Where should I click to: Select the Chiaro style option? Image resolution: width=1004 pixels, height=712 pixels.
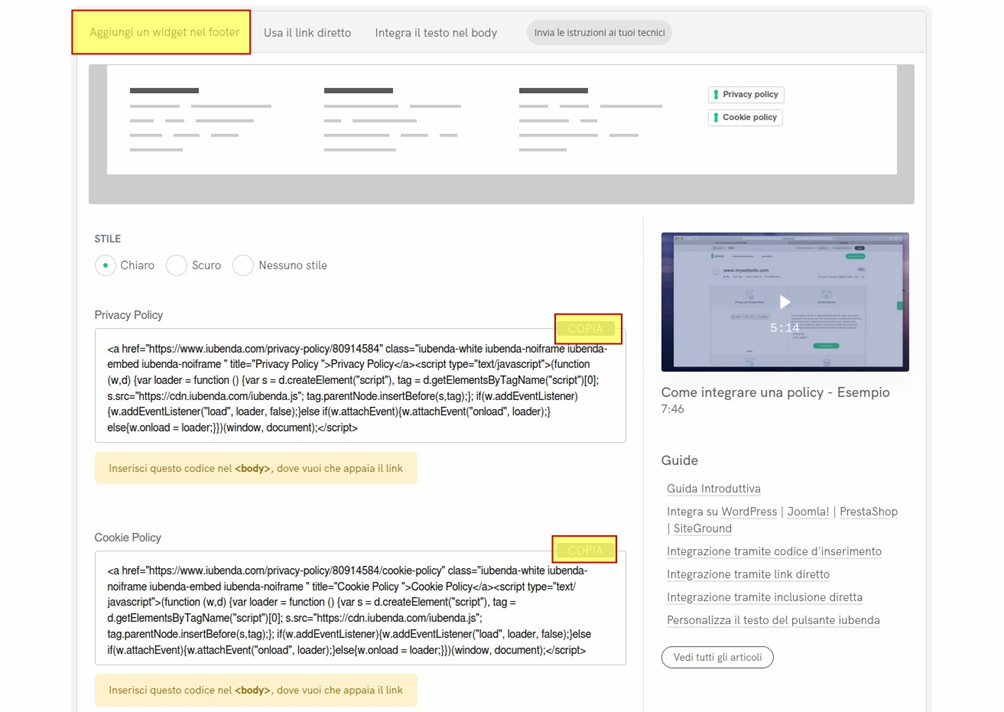pos(105,265)
